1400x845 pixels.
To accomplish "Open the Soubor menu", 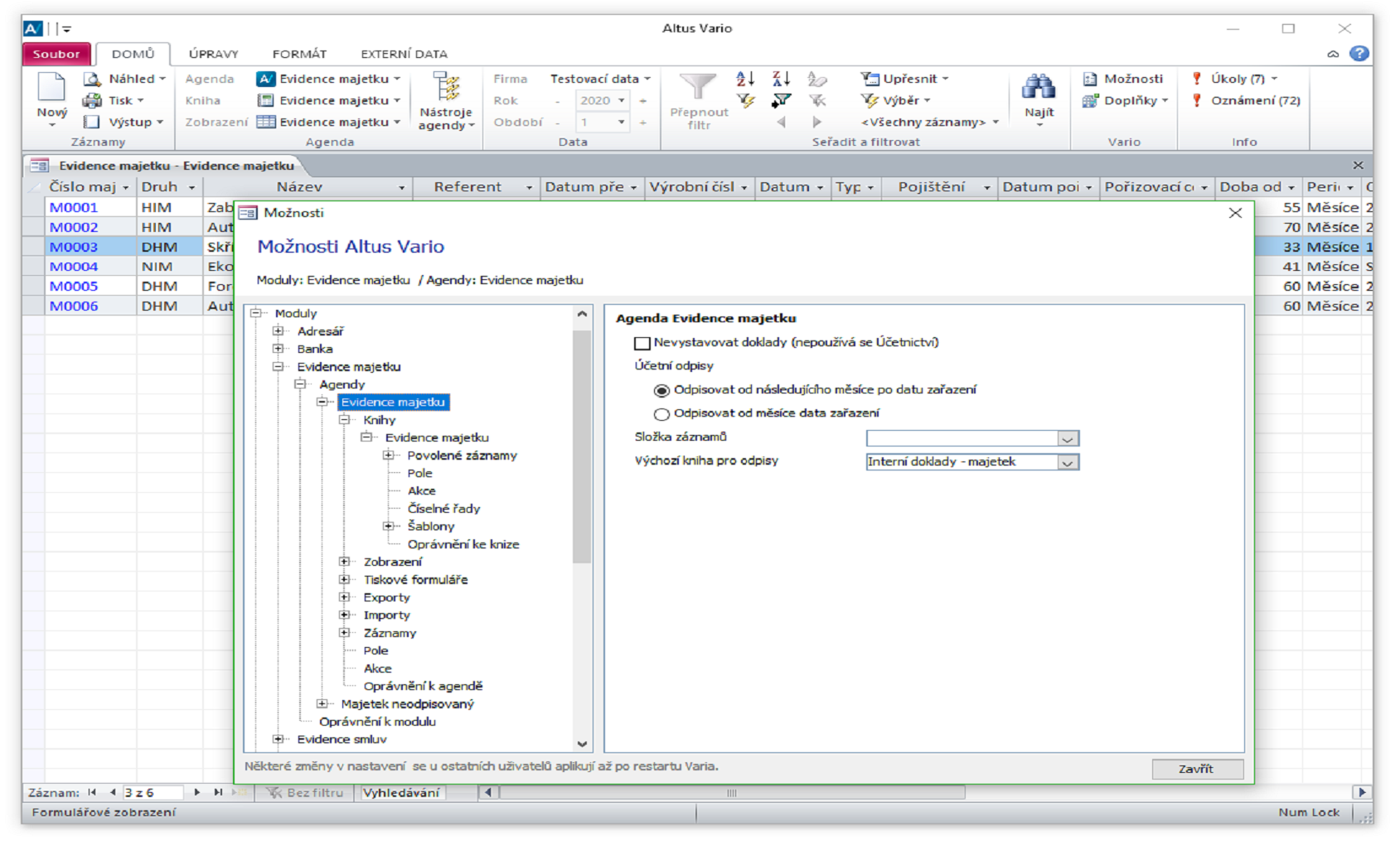I will pos(56,54).
